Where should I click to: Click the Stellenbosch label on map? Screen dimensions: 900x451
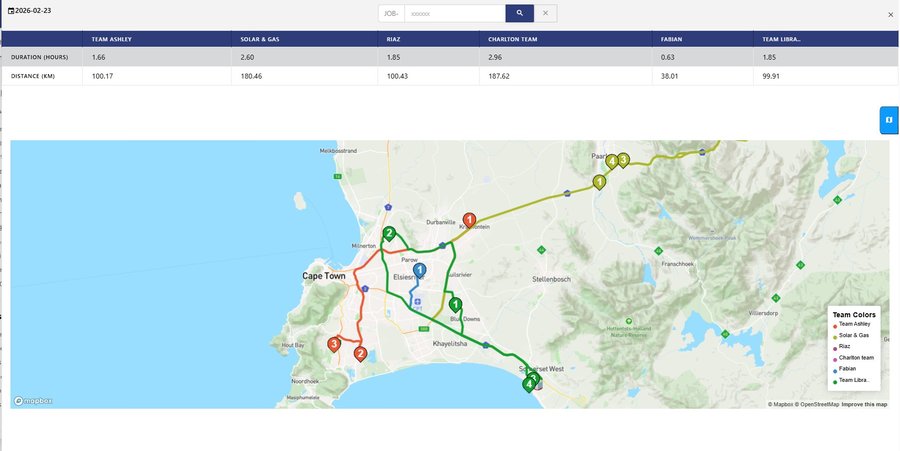coord(552,279)
